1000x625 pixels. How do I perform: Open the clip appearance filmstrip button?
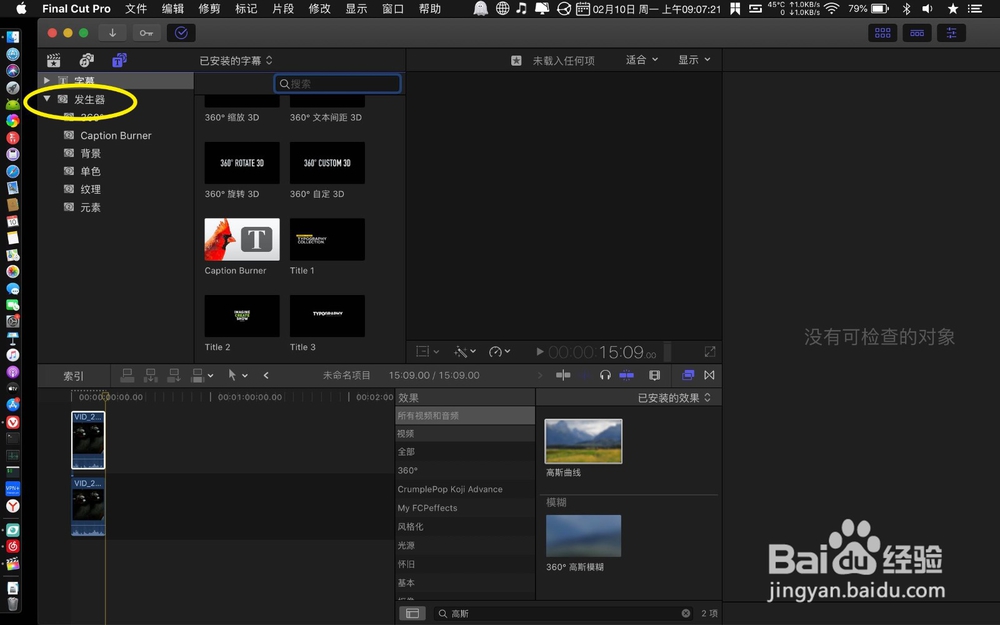pyautogui.click(x=654, y=375)
